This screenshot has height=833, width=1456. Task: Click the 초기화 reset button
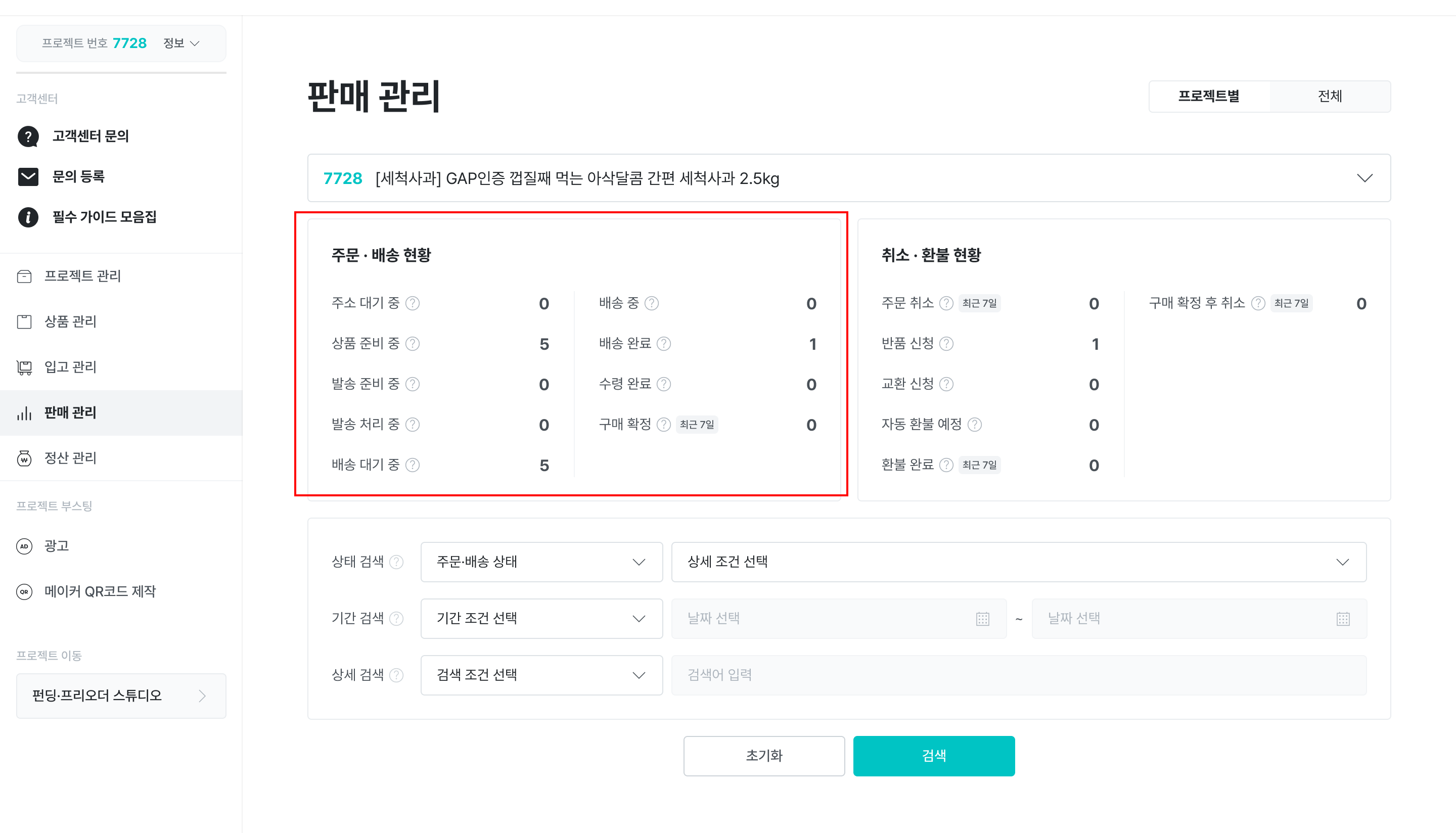(764, 756)
